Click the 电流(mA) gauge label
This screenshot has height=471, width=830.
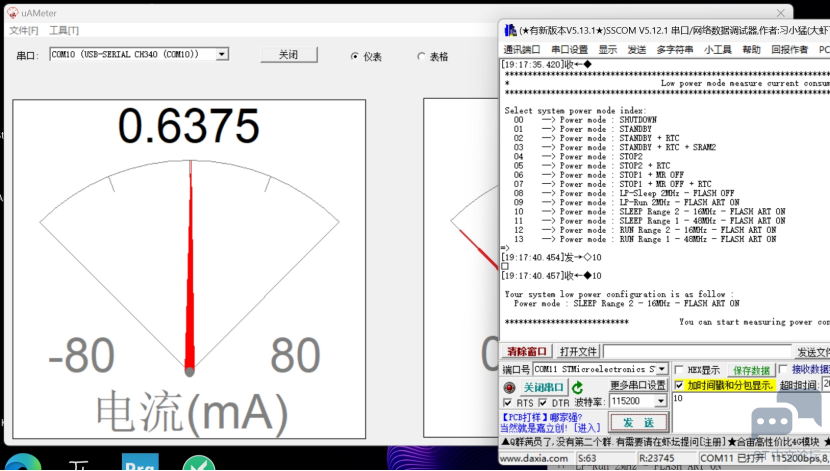coord(192,414)
